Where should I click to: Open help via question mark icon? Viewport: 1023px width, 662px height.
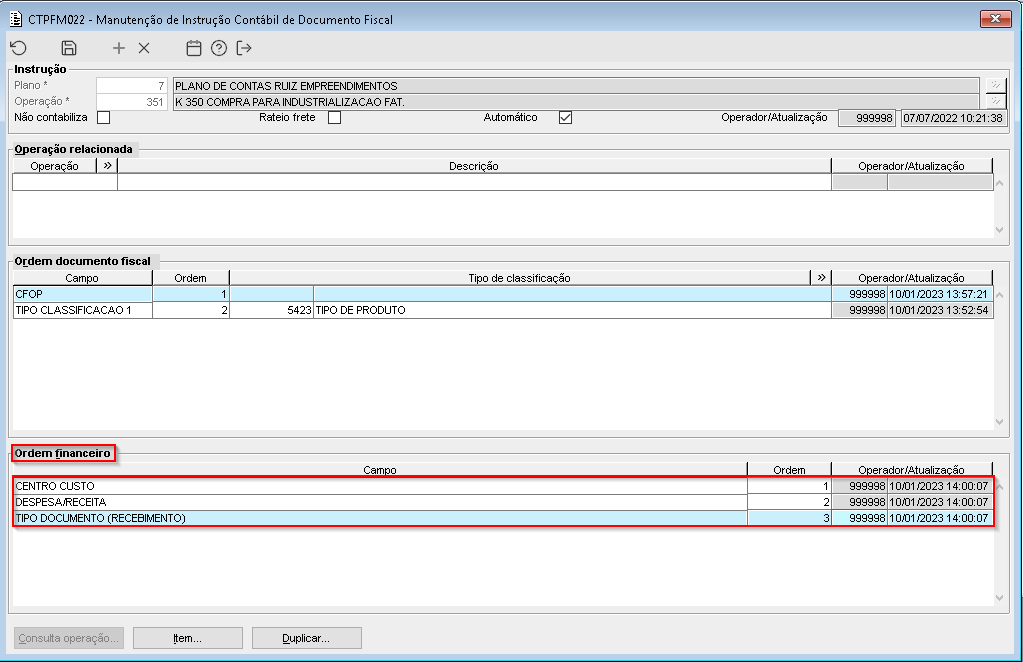coord(219,48)
